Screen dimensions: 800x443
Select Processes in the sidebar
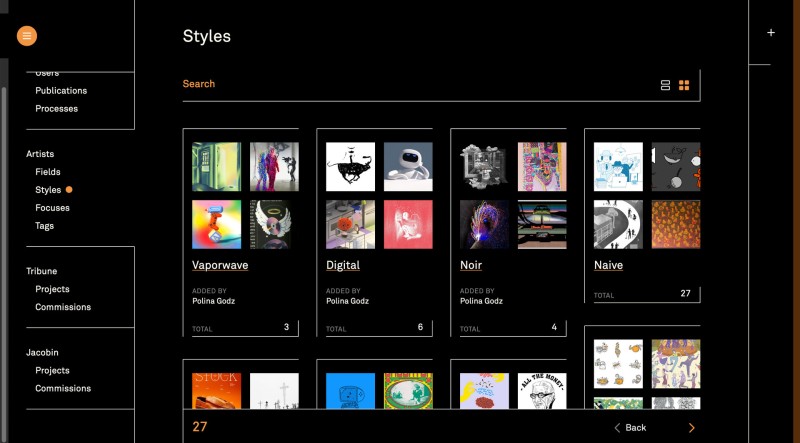[x=56, y=109]
